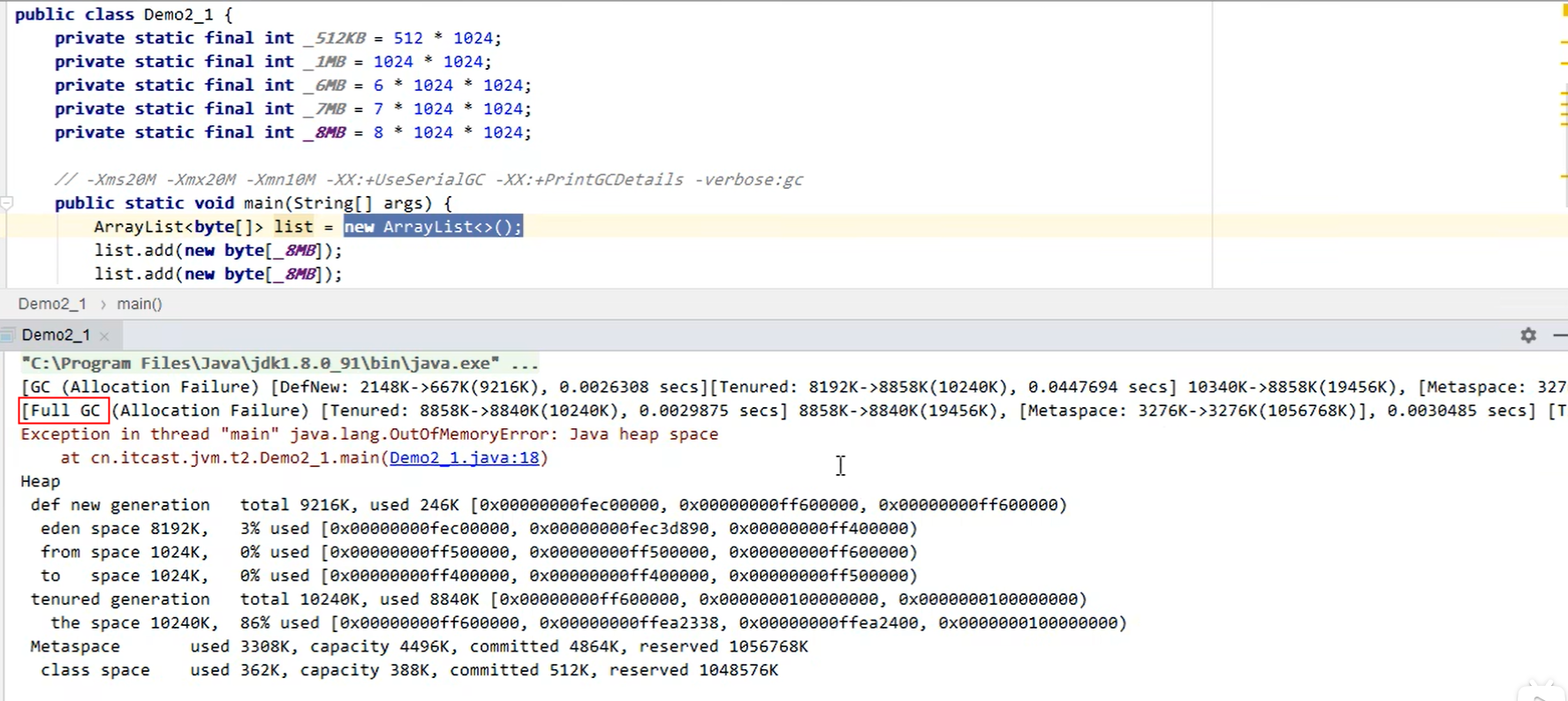Open the Demo2_1.java:18 stack trace link
This screenshot has height=701, width=1568.
pos(464,457)
